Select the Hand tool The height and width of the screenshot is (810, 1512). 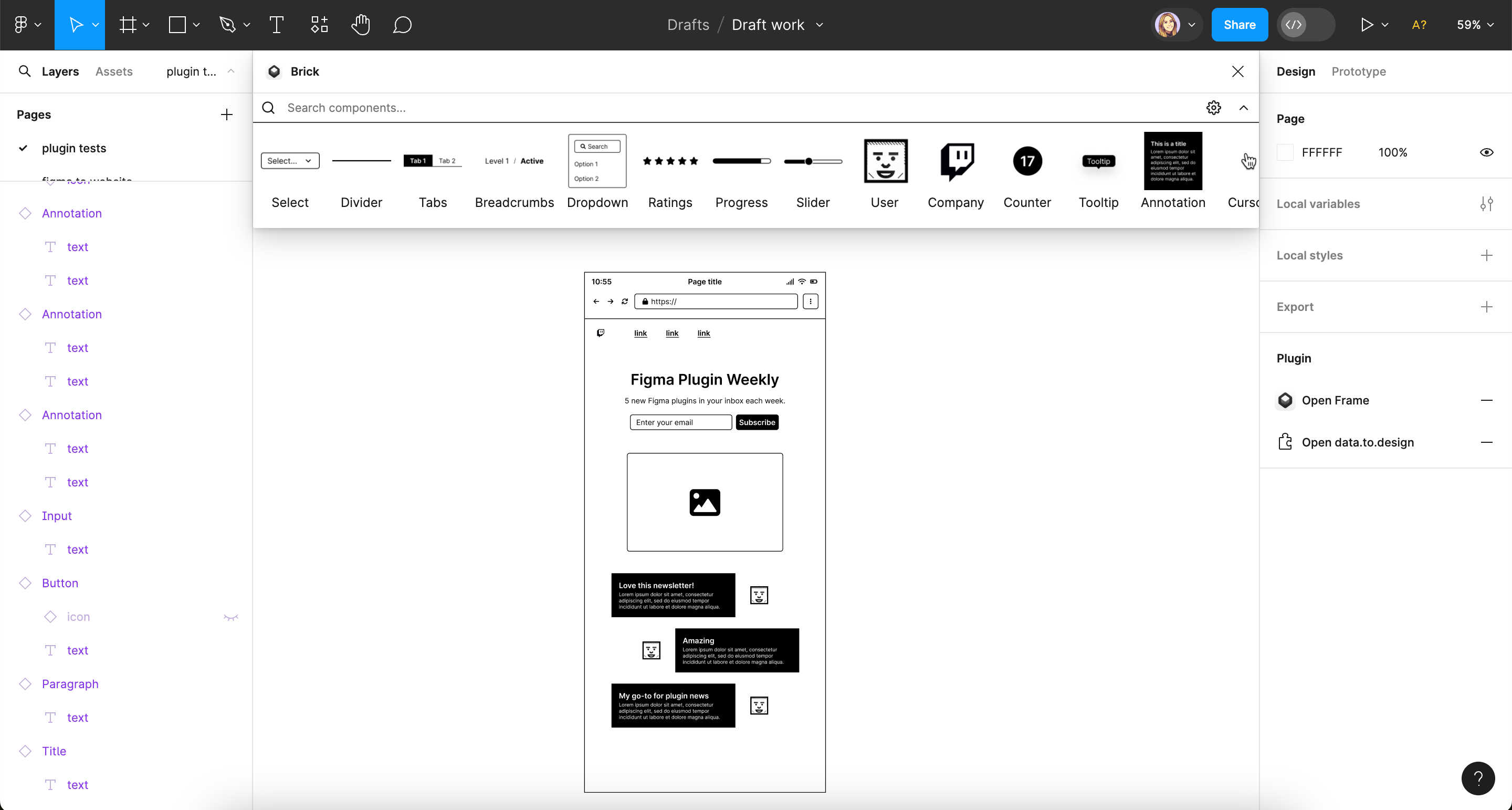[x=360, y=25]
